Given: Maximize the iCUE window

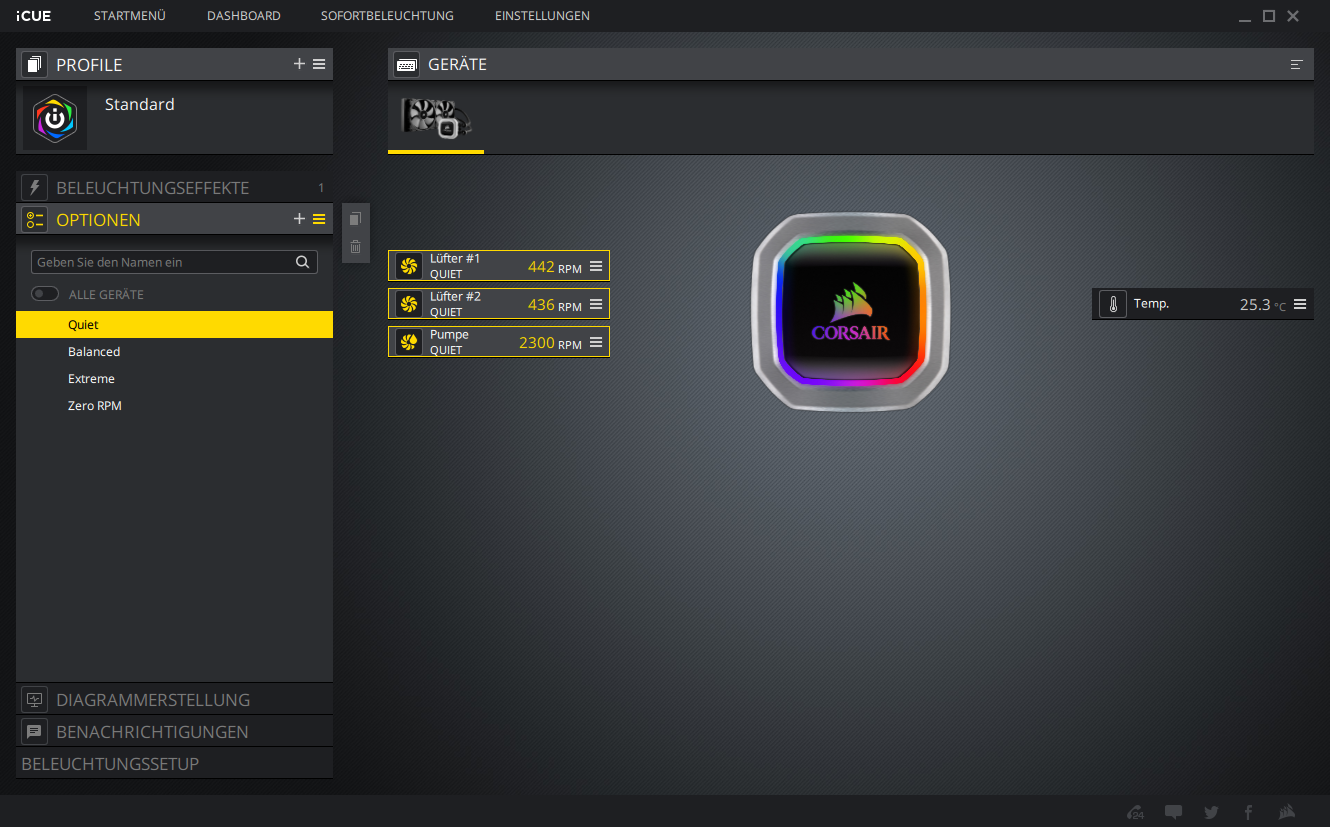Looking at the screenshot, I should 1269,16.
